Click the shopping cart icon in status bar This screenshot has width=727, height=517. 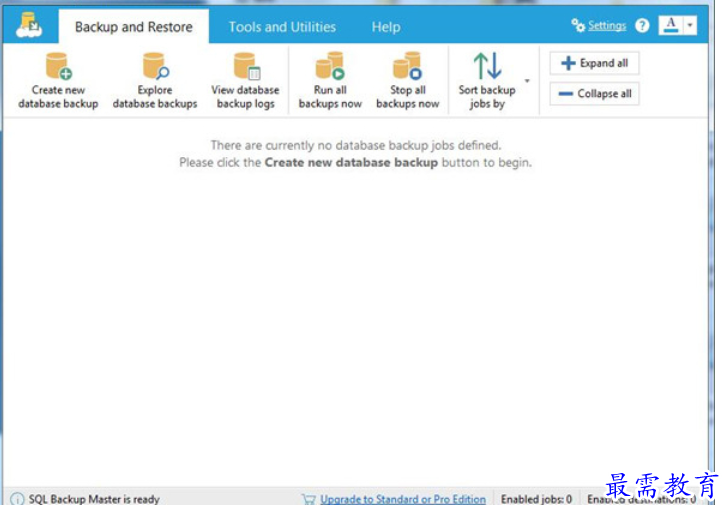click(x=308, y=499)
